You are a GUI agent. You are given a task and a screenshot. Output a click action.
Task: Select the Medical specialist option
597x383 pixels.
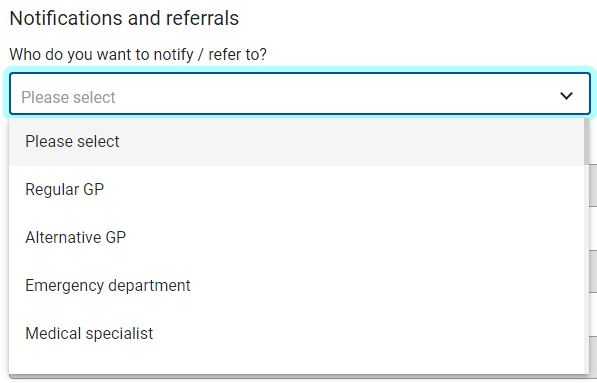[x=296, y=334]
